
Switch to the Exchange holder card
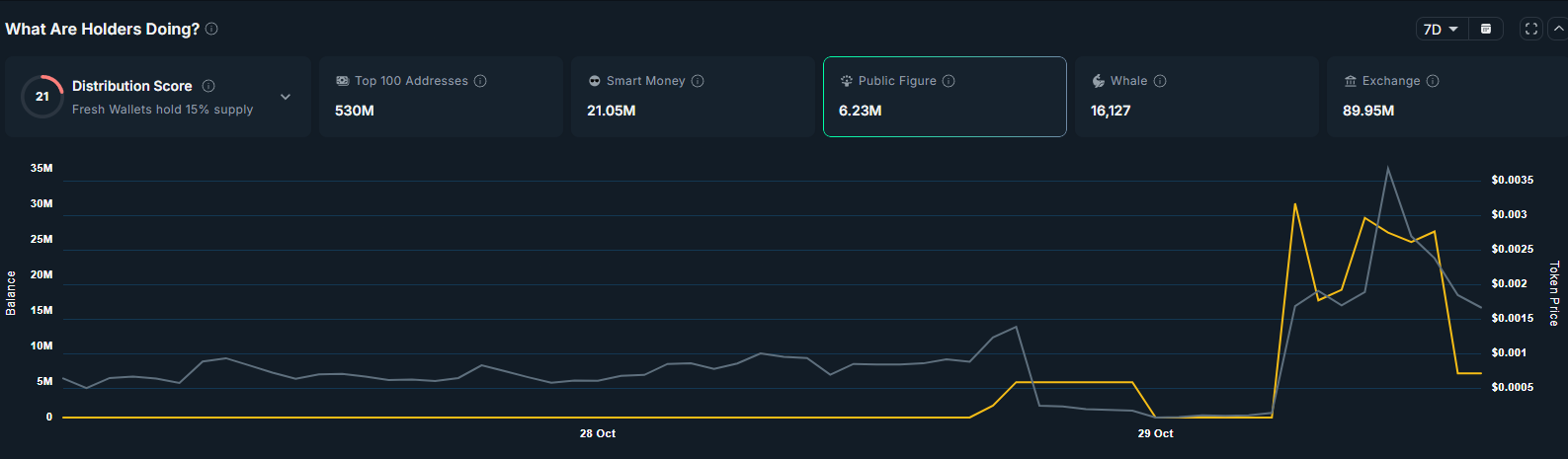(x=1446, y=97)
